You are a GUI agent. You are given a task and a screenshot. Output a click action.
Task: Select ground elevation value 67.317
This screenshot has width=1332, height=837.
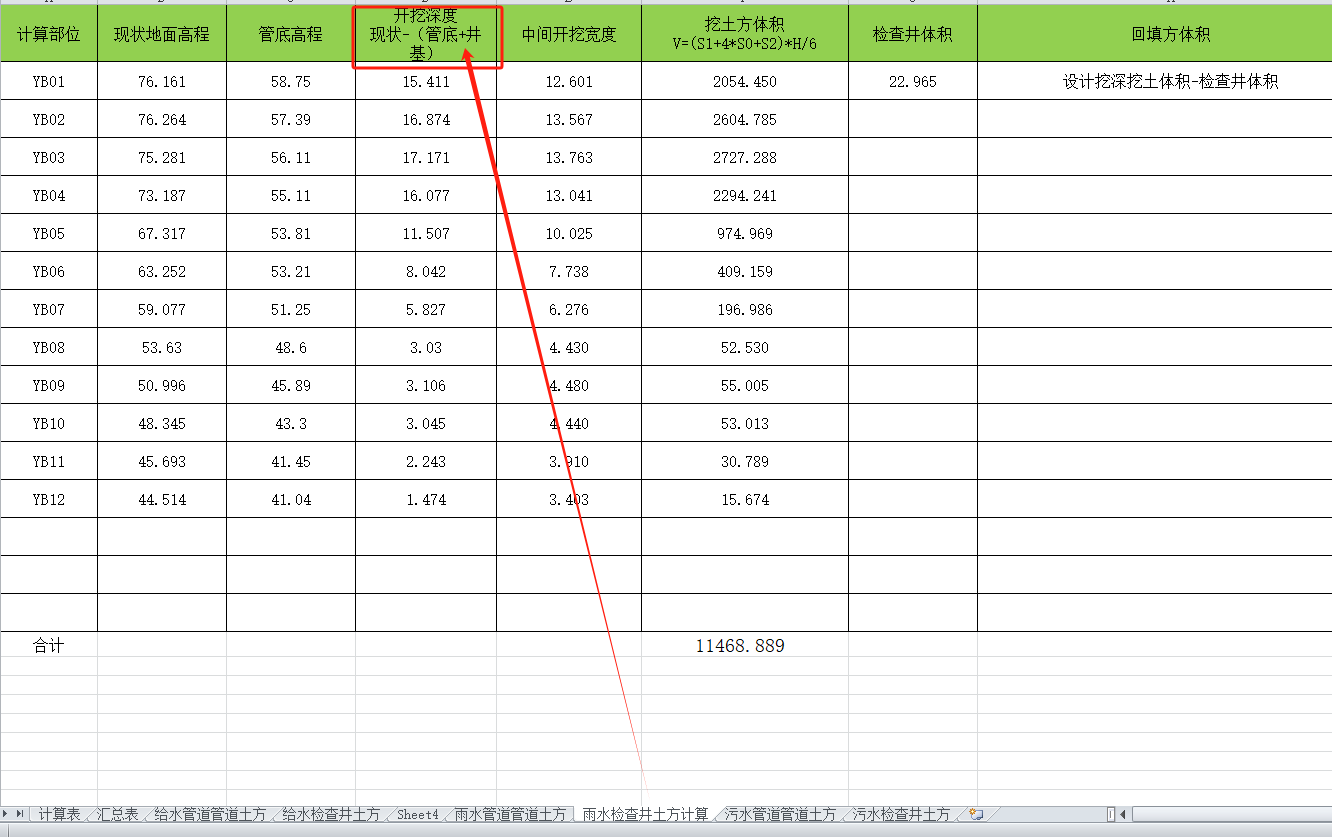coord(162,233)
